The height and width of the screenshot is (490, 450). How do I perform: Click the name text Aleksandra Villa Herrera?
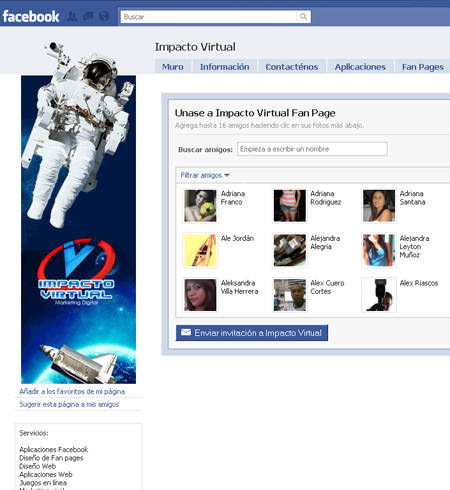pos(239,287)
